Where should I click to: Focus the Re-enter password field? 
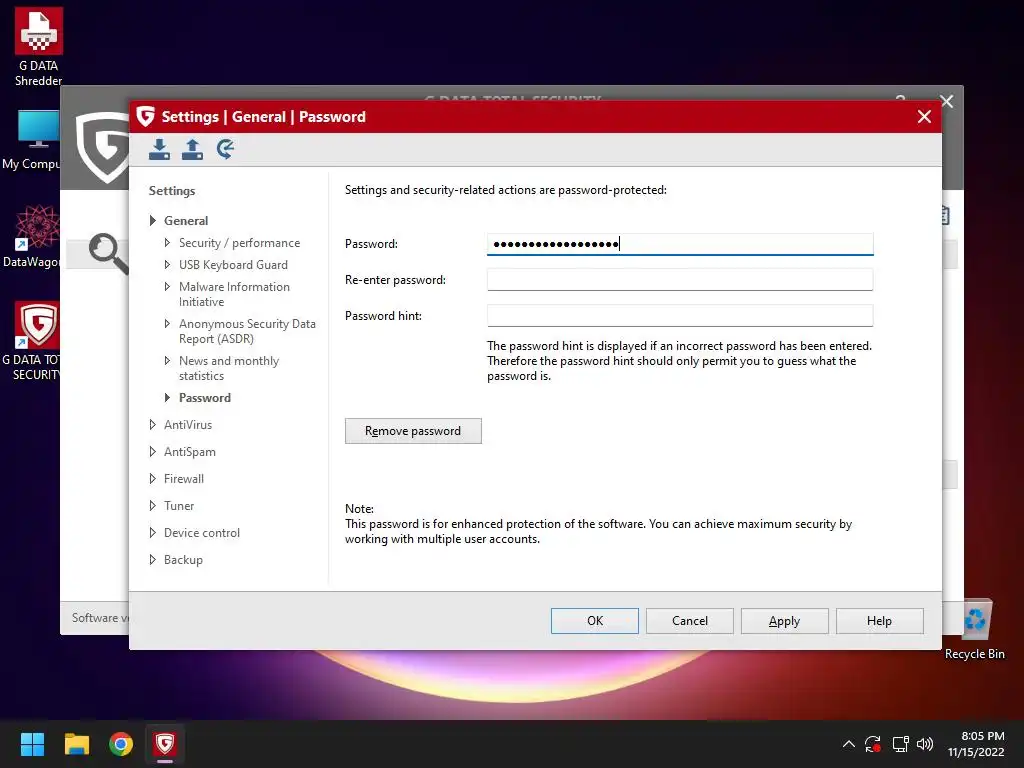tap(680, 280)
